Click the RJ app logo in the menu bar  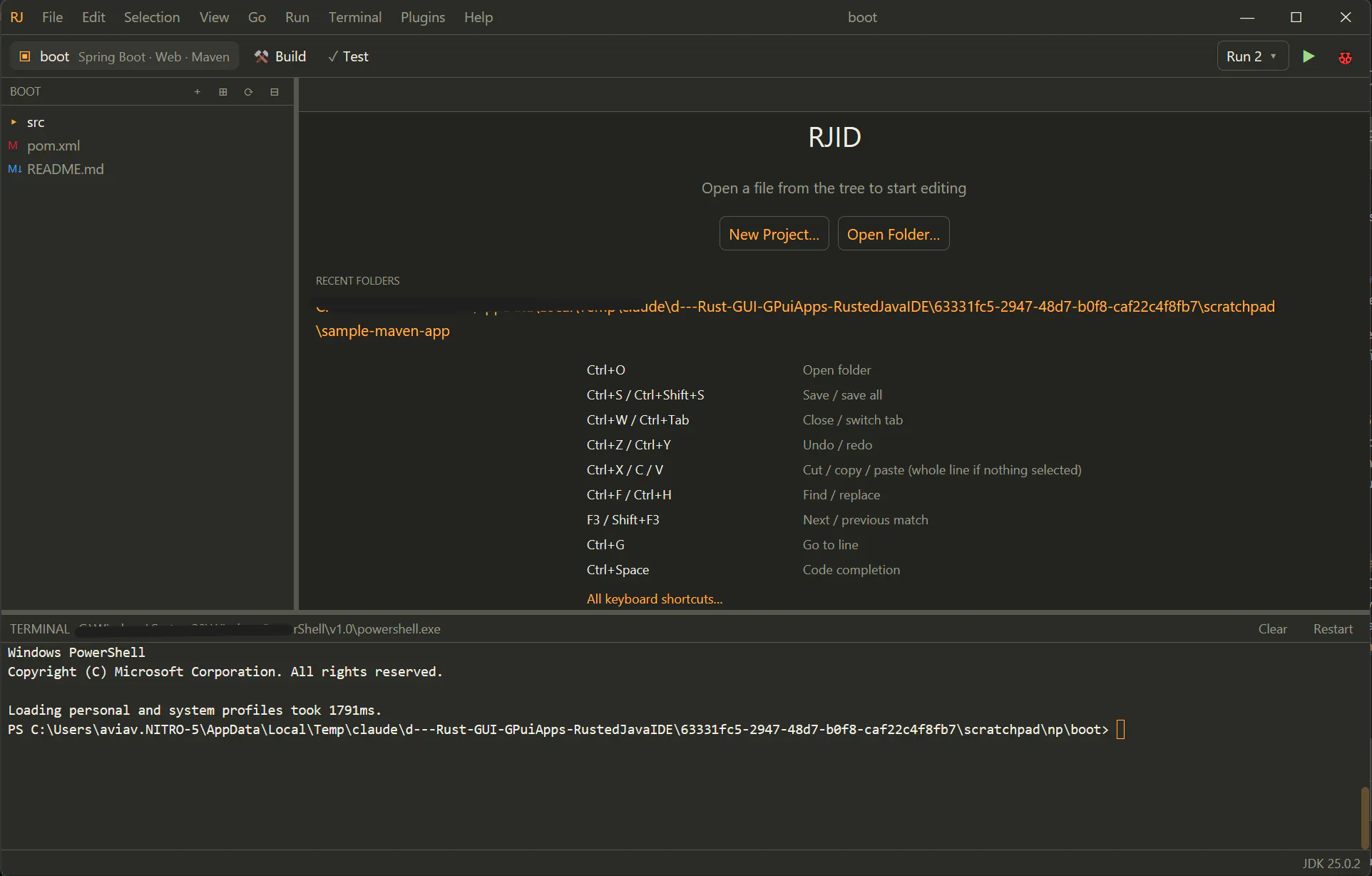coord(17,17)
